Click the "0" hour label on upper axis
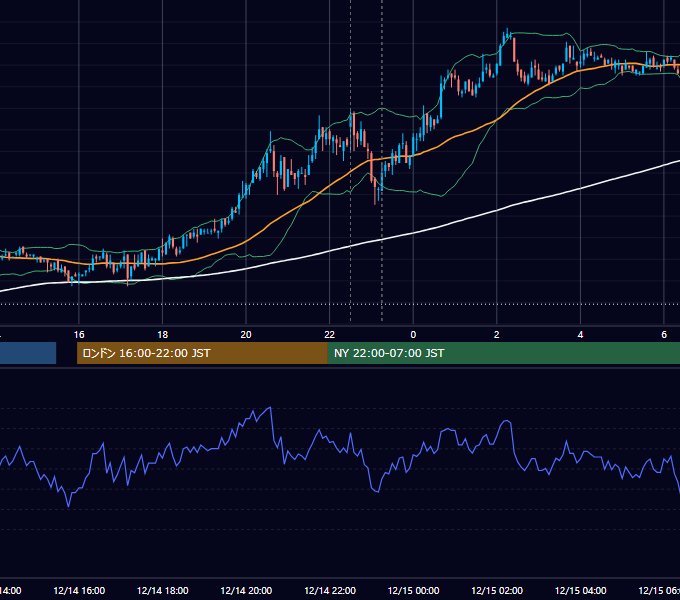The image size is (680, 600). [x=413, y=335]
